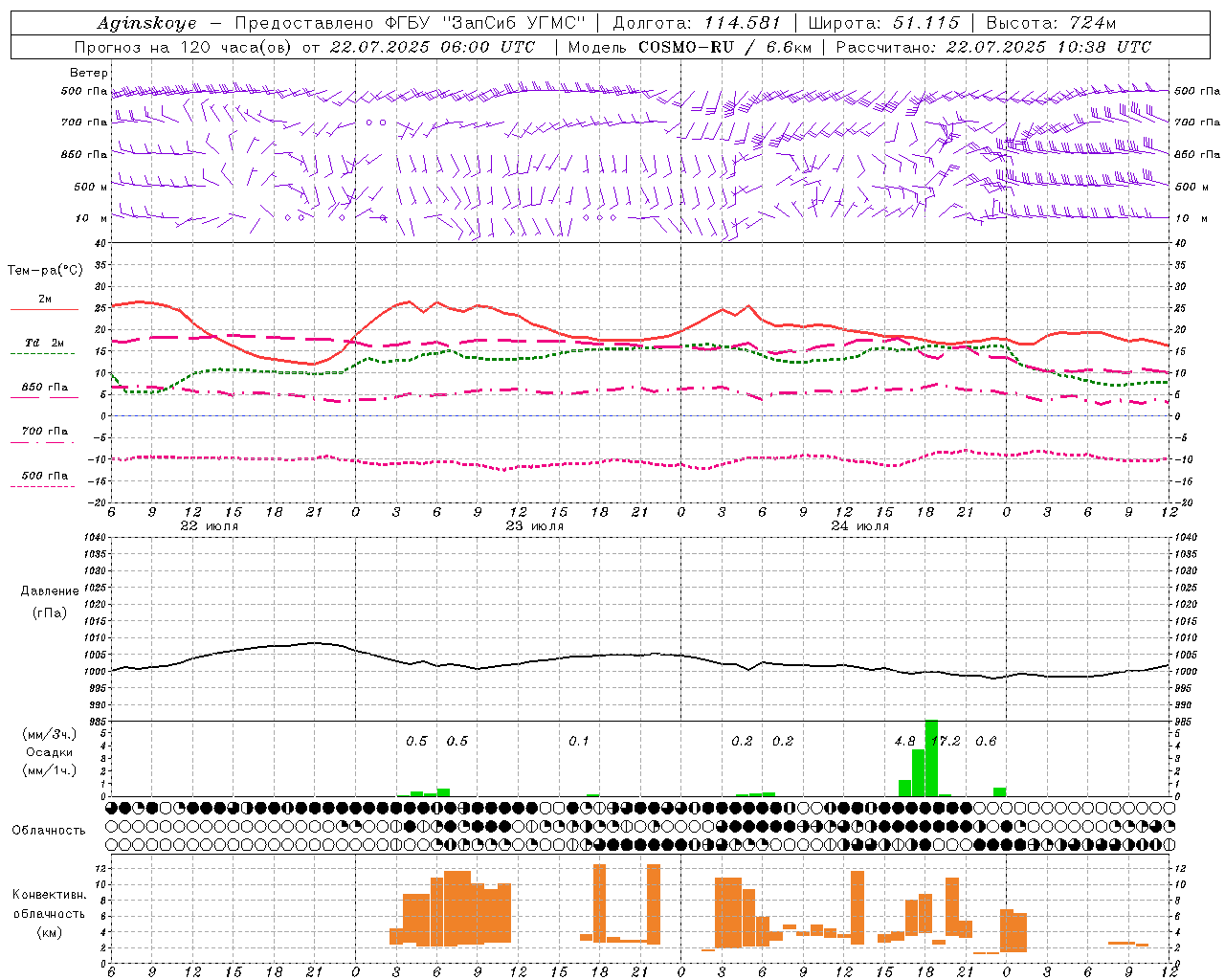Click the station name Aginskoye in the header
The height and width of the screenshot is (980, 1225).
(x=146, y=23)
